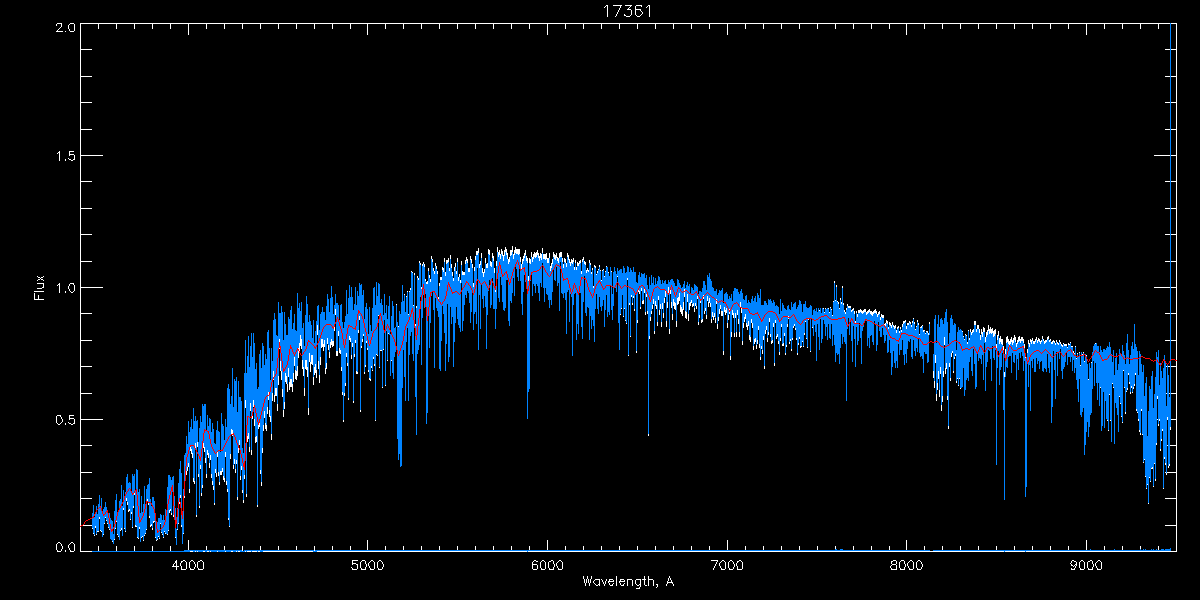Click the 1.5 flux tick label

(x=66, y=157)
